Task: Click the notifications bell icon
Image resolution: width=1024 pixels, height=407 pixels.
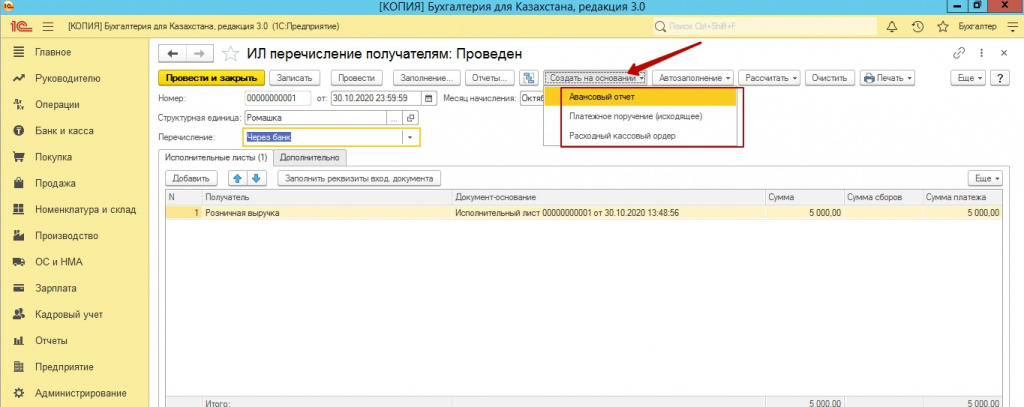Action: tap(891, 27)
